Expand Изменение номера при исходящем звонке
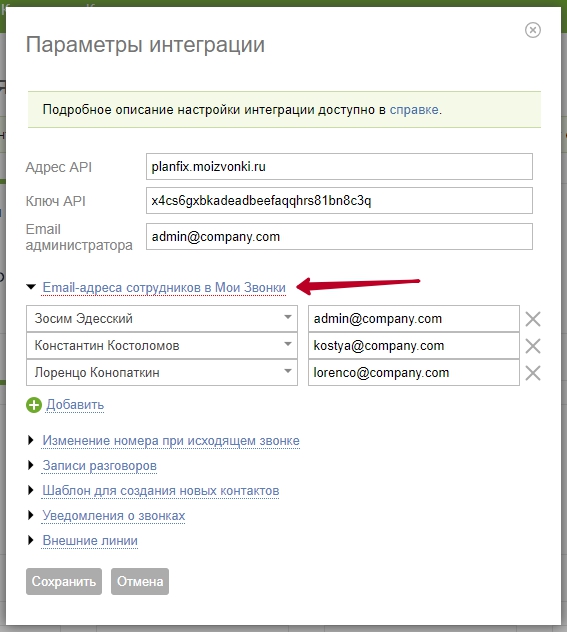Viewport: 567px width, 632px height. pyautogui.click(x=171, y=441)
